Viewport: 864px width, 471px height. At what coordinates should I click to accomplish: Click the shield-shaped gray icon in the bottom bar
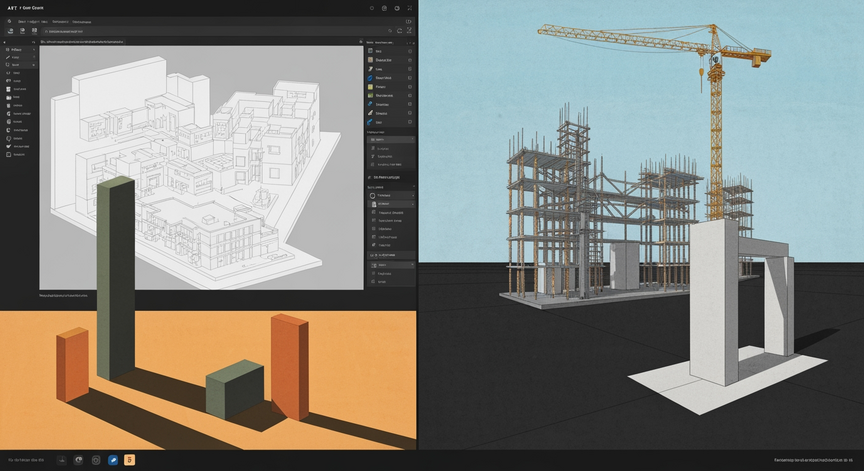pyautogui.click(x=96, y=460)
